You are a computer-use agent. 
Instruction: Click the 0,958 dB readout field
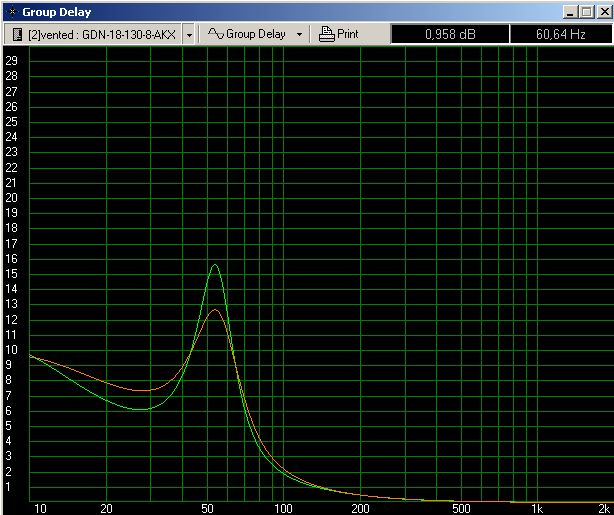(x=449, y=34)
